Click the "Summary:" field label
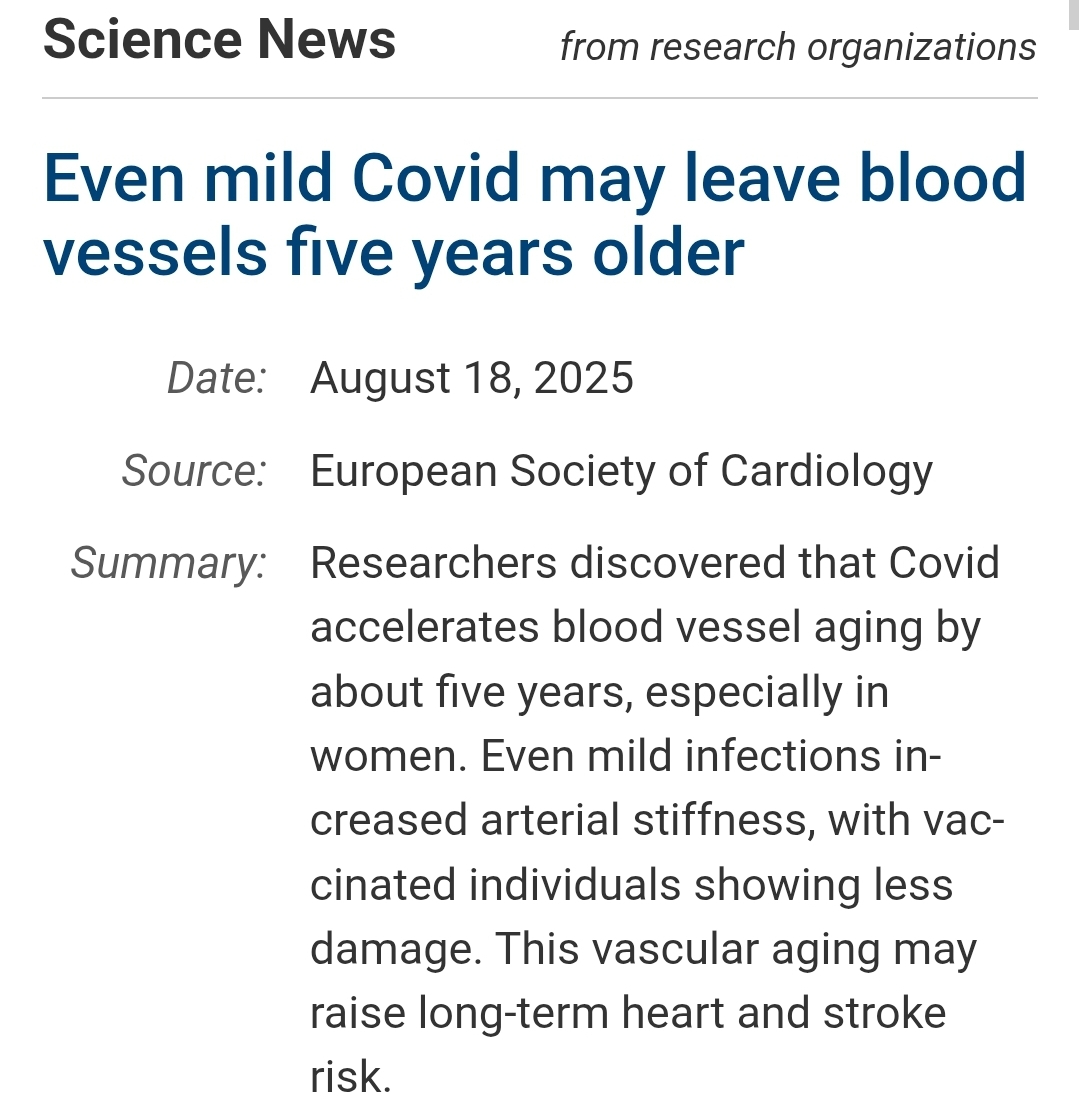This screenshot has height=1115, width=1079. (x=168, y=562)
